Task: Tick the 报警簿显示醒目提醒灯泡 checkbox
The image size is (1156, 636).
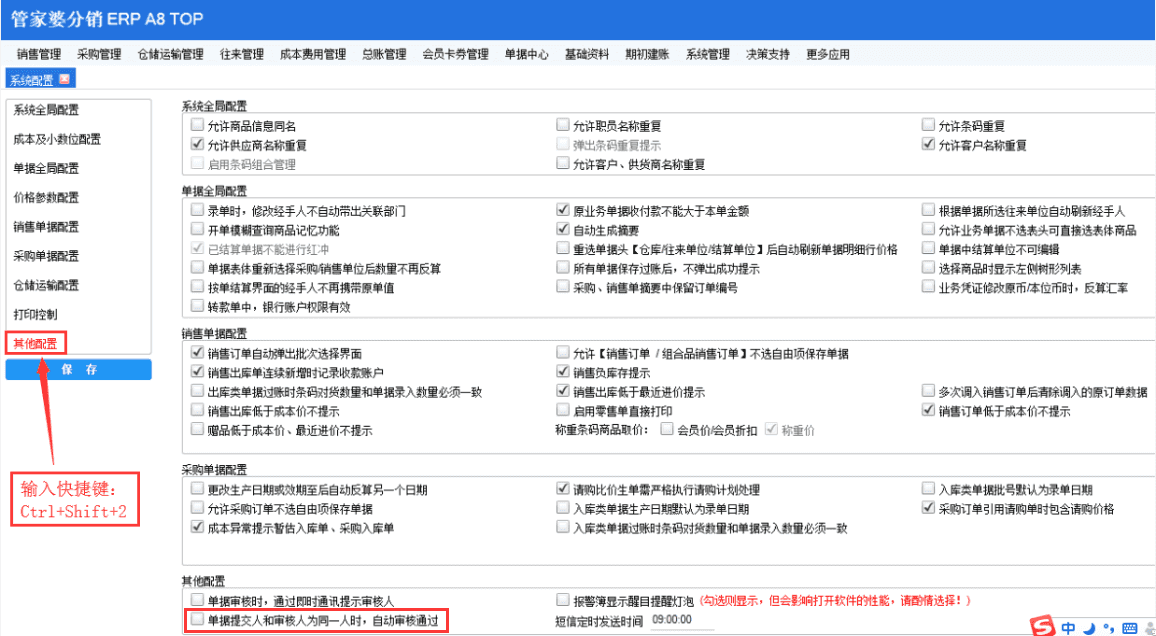Action: (563, 600)
